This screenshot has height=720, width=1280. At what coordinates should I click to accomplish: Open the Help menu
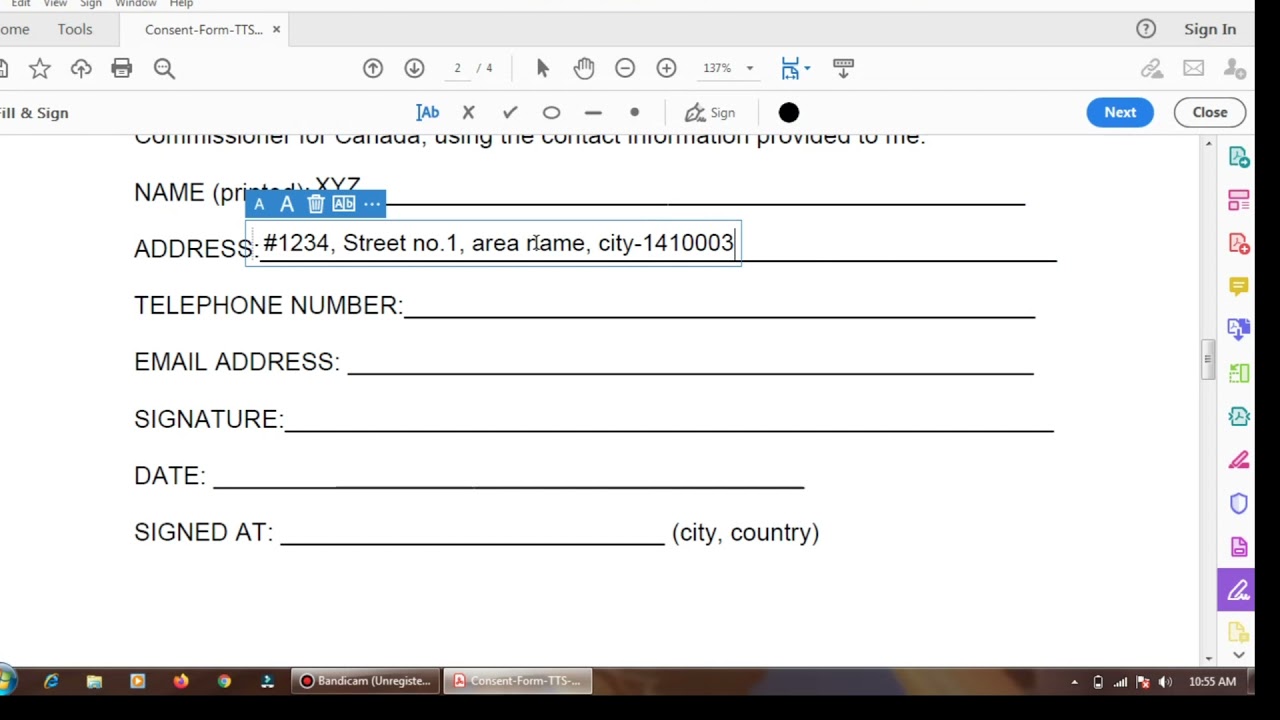[x=181, y=4]
